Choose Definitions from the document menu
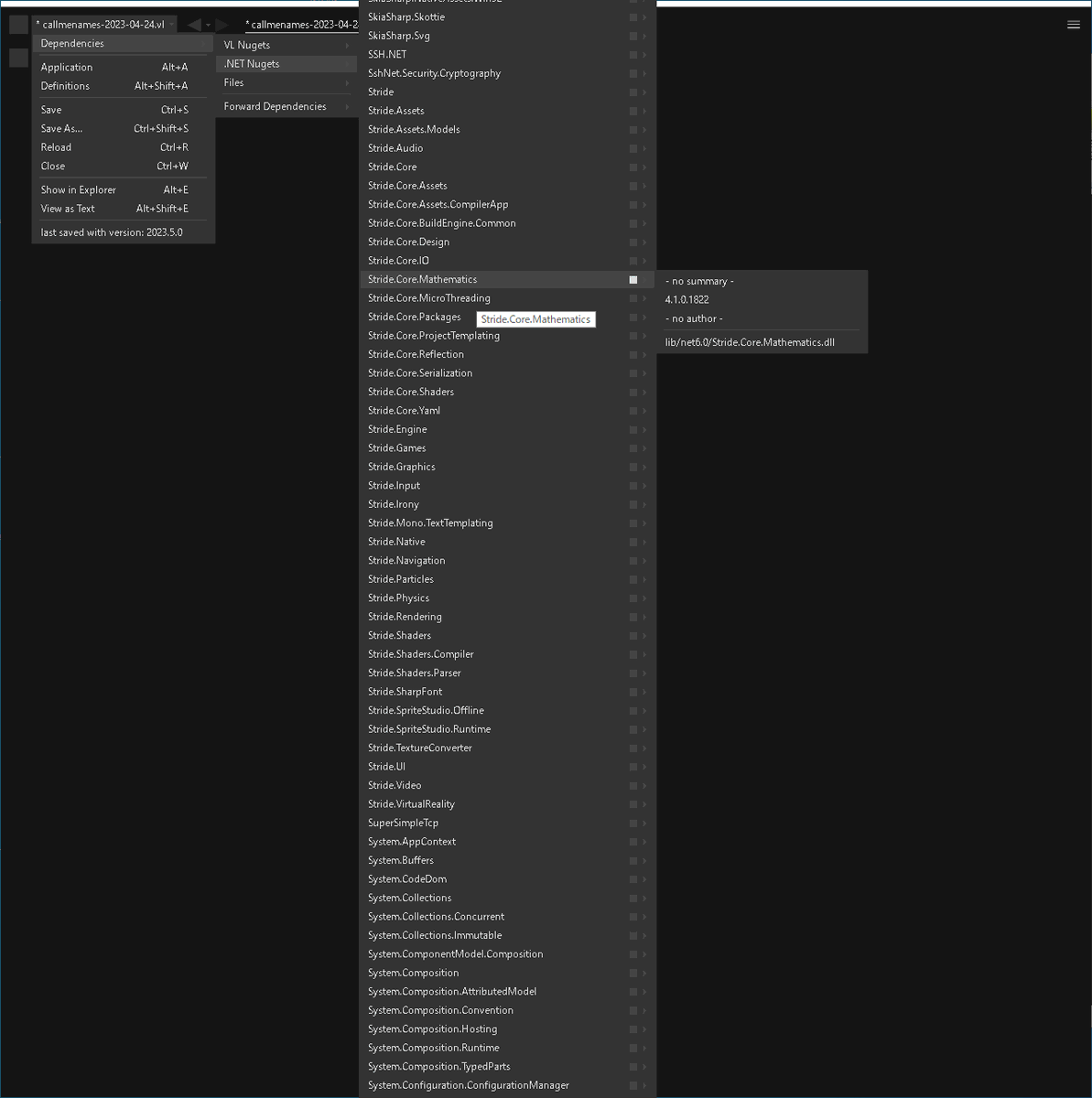This screenshot has width=1092, height=1098. pyautogui.click(x=124, y=86)
